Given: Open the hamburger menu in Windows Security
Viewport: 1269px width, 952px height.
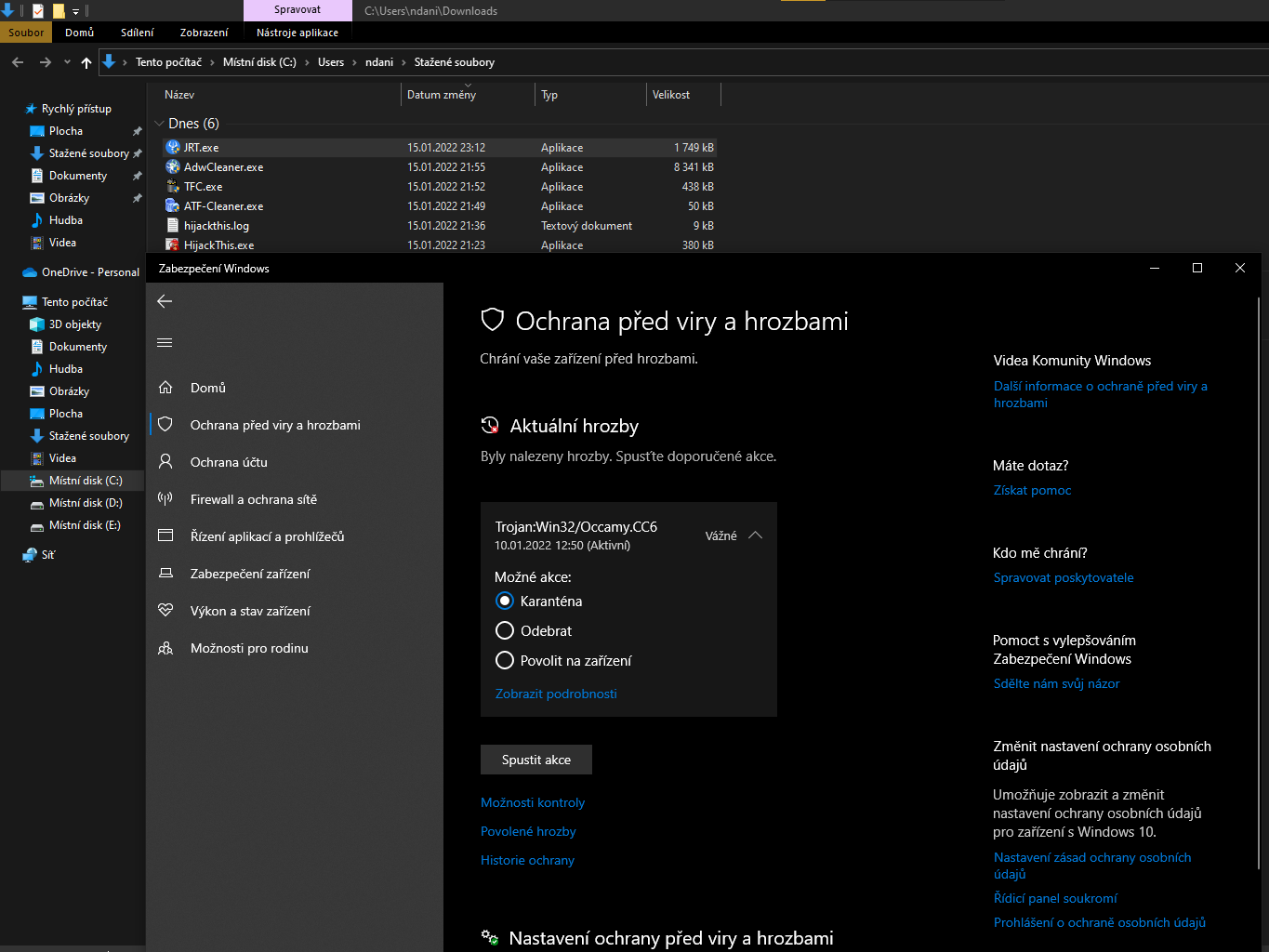Looking at the screenshot, I should click(165, 343).
